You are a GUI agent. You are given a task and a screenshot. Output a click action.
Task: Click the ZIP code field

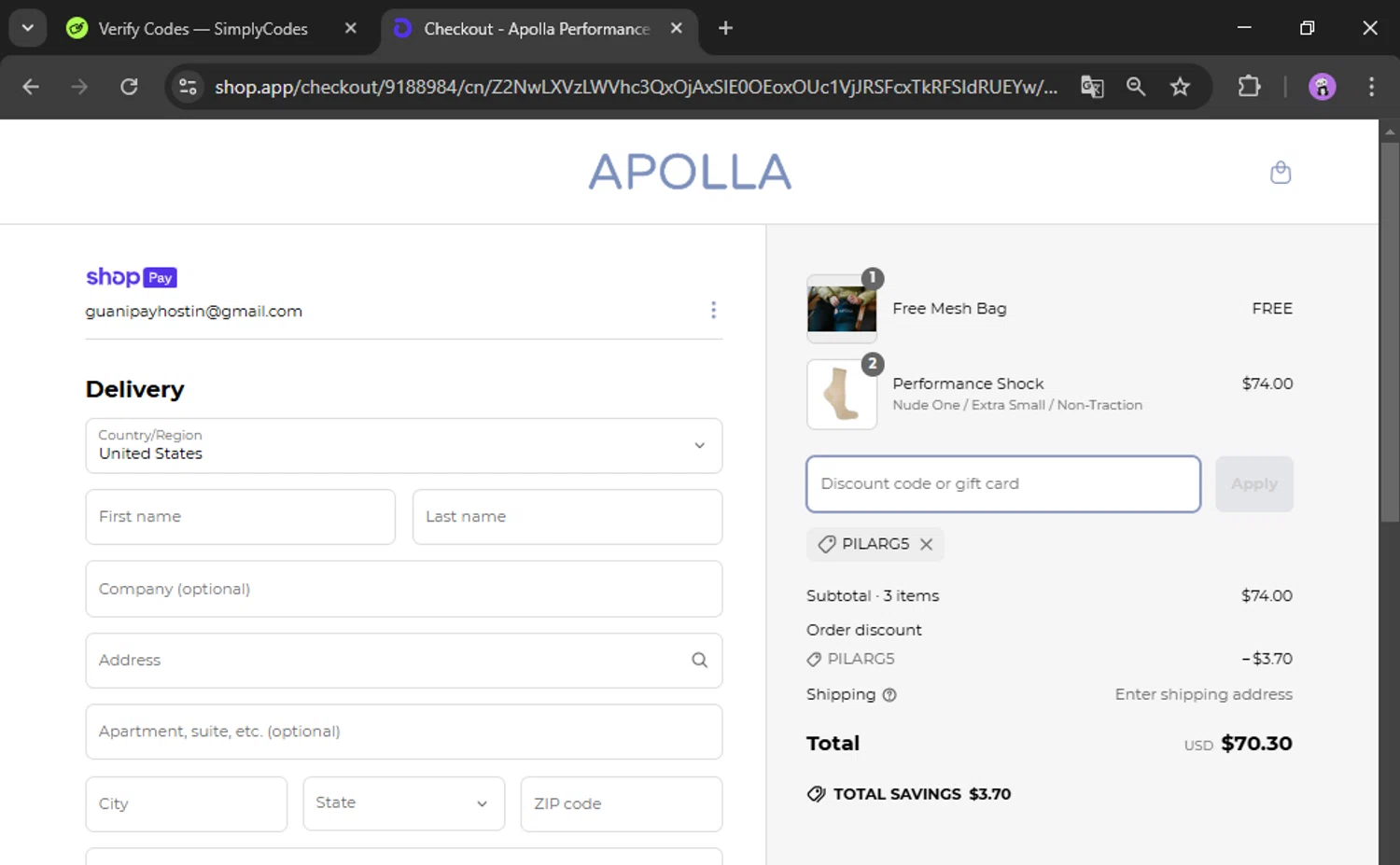tap(621, 803)
